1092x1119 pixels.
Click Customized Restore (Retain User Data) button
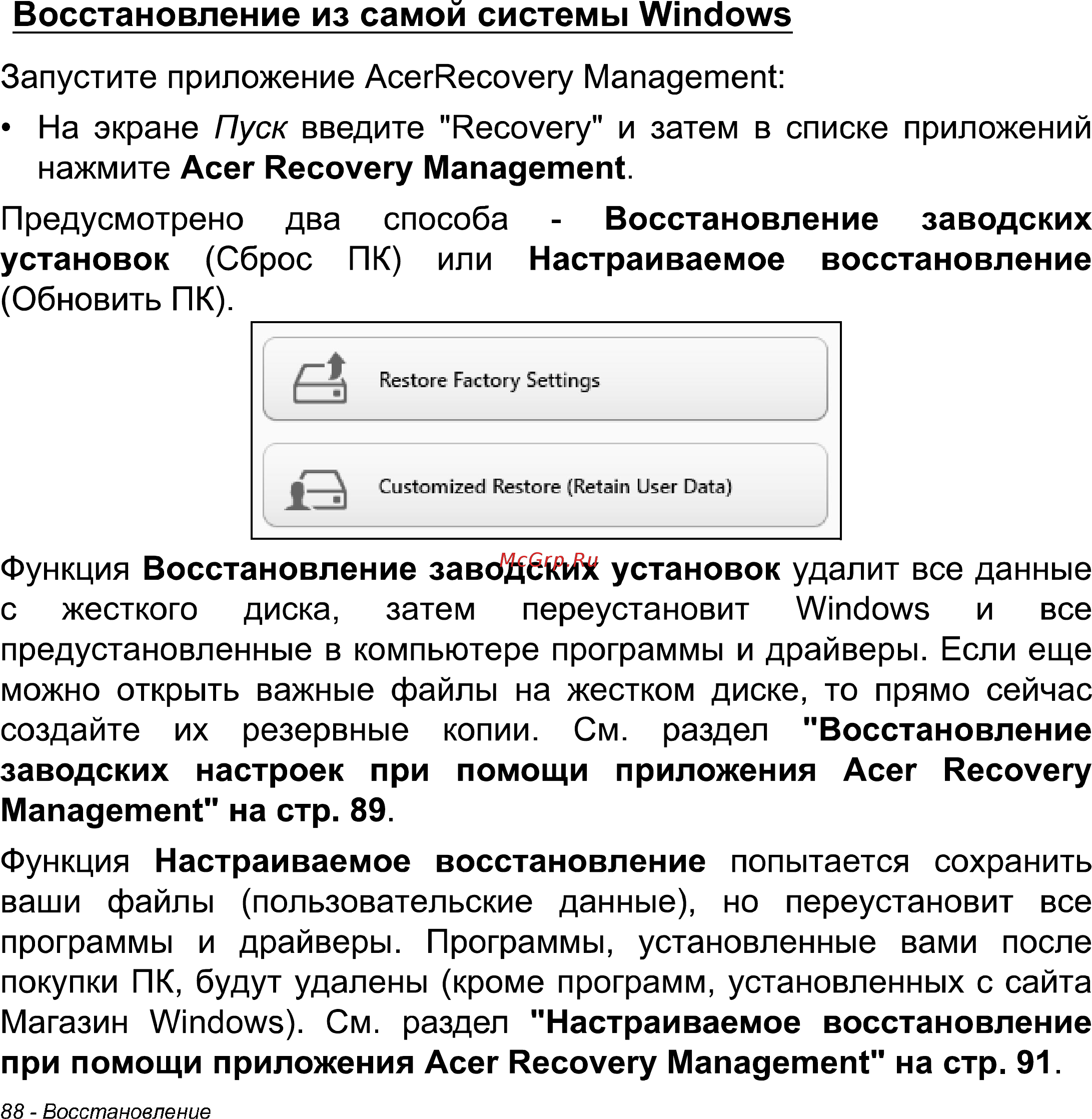point(545,485)
